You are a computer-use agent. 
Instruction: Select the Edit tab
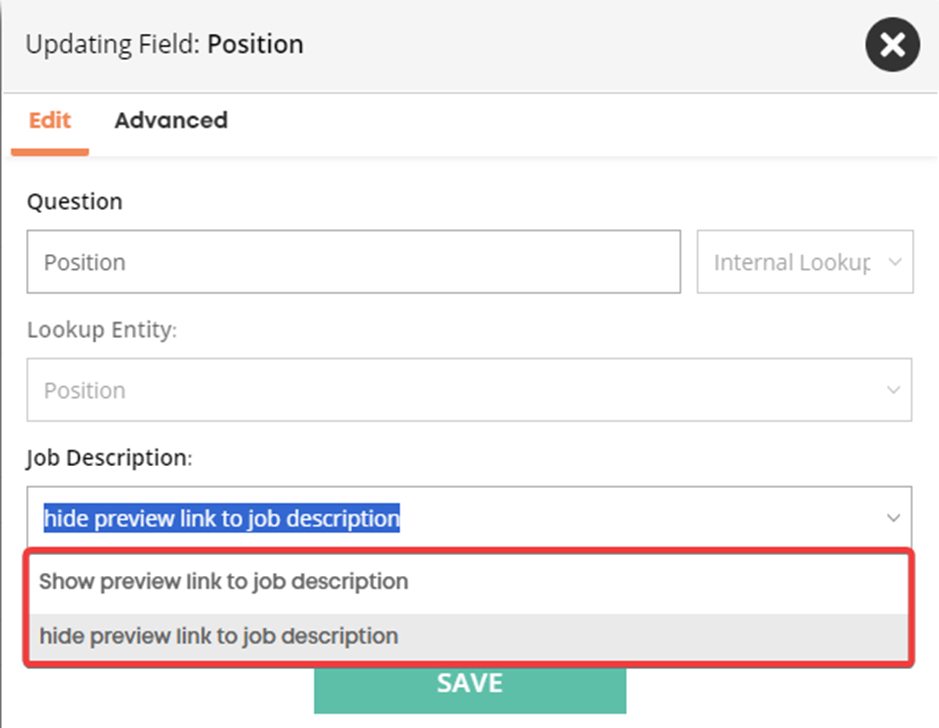(50, 120)
